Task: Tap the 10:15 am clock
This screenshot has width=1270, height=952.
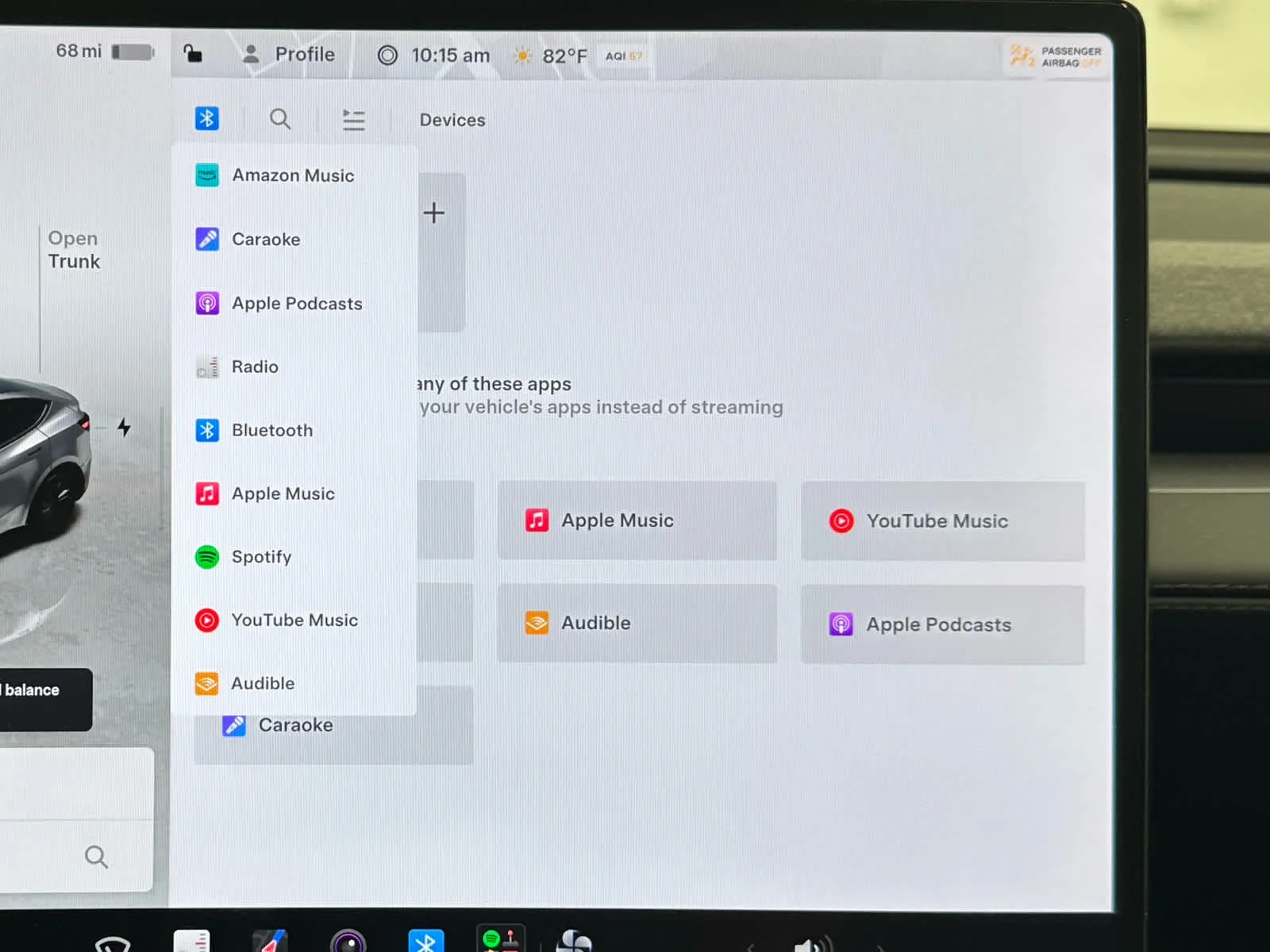Action: [450, 55]
